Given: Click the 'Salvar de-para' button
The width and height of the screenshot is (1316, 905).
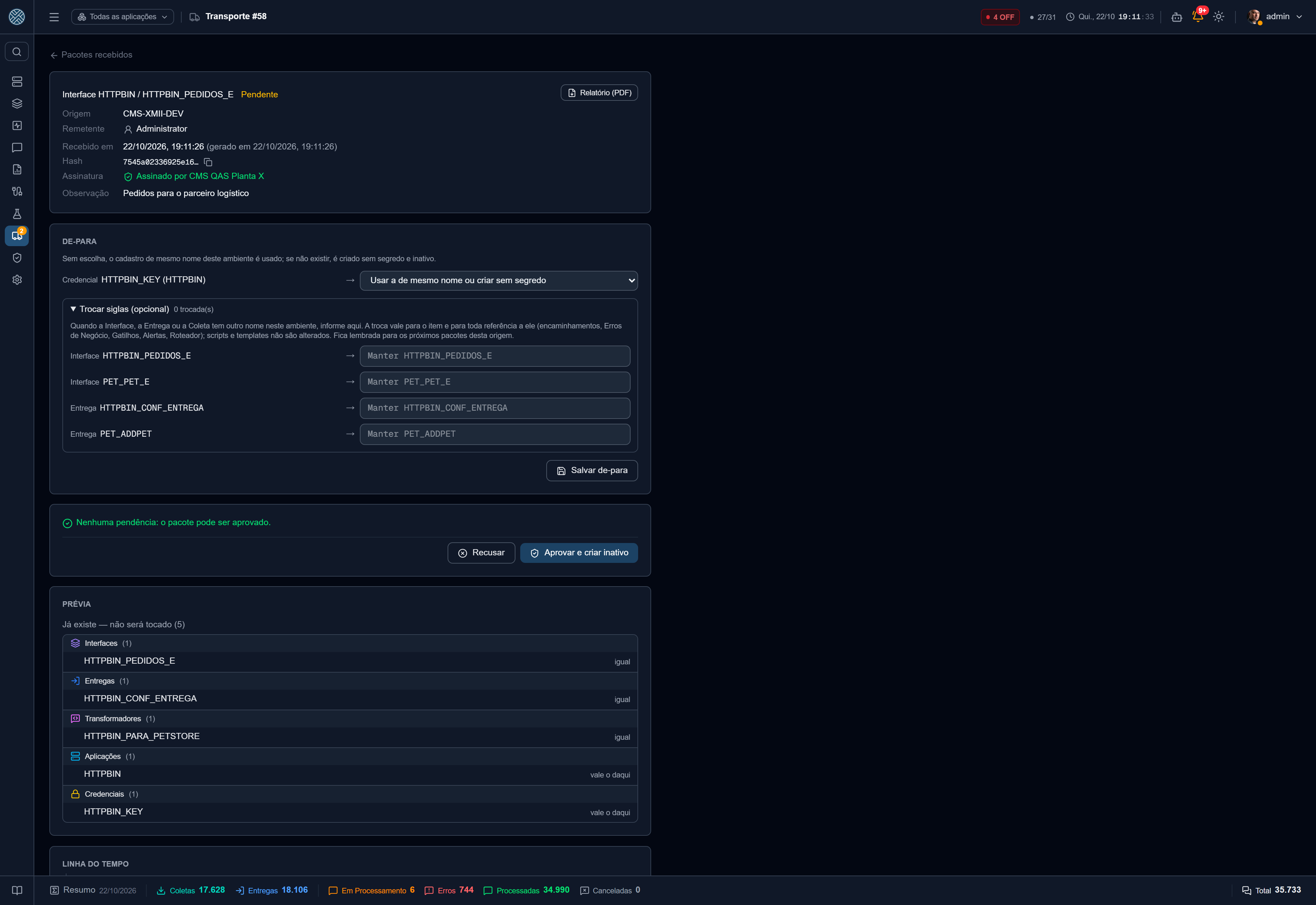Looking at the screenshot, I should (592, 471).
